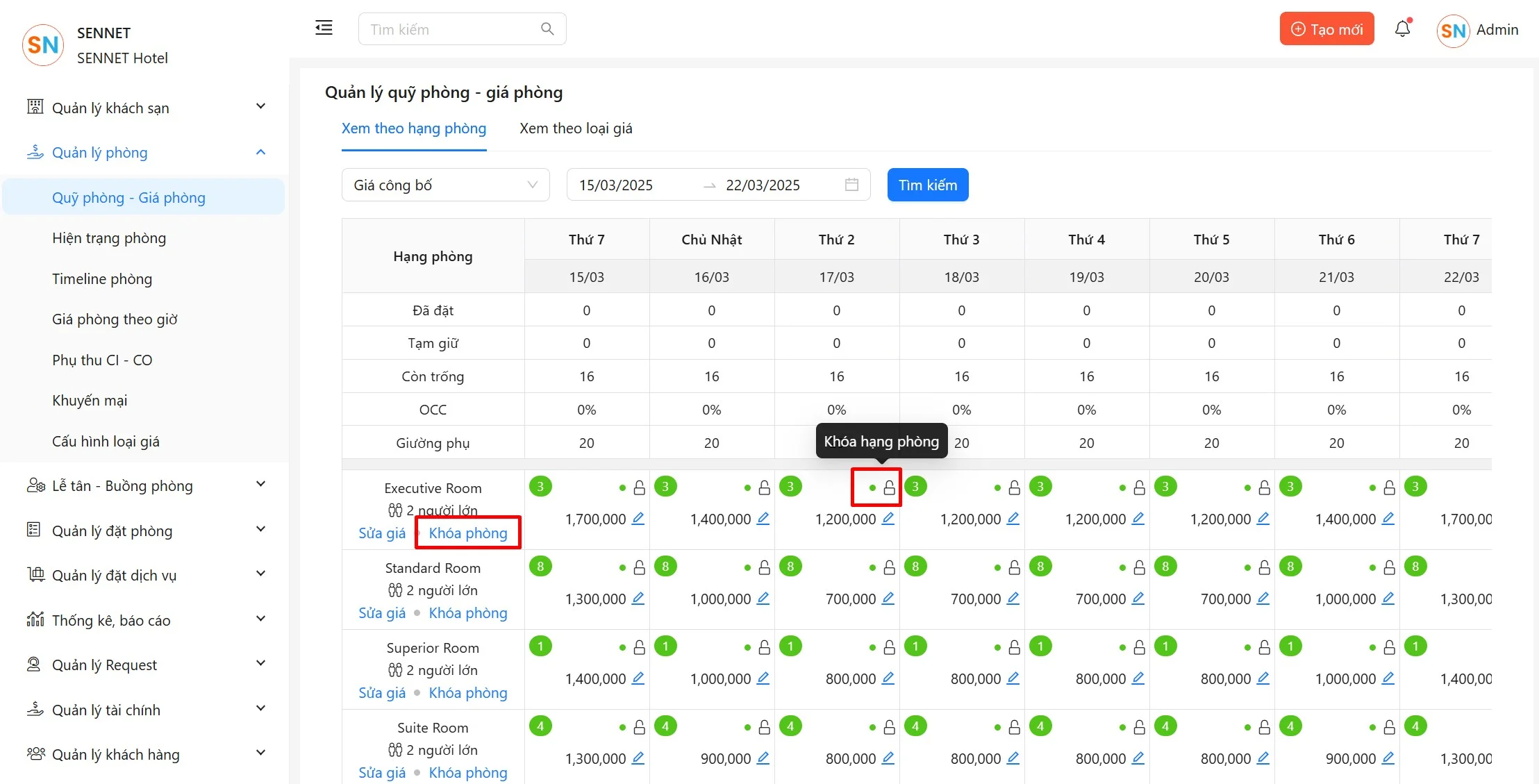
Task: Switch to Xem theo loại giá tab
Action: [x=576, y=128]
